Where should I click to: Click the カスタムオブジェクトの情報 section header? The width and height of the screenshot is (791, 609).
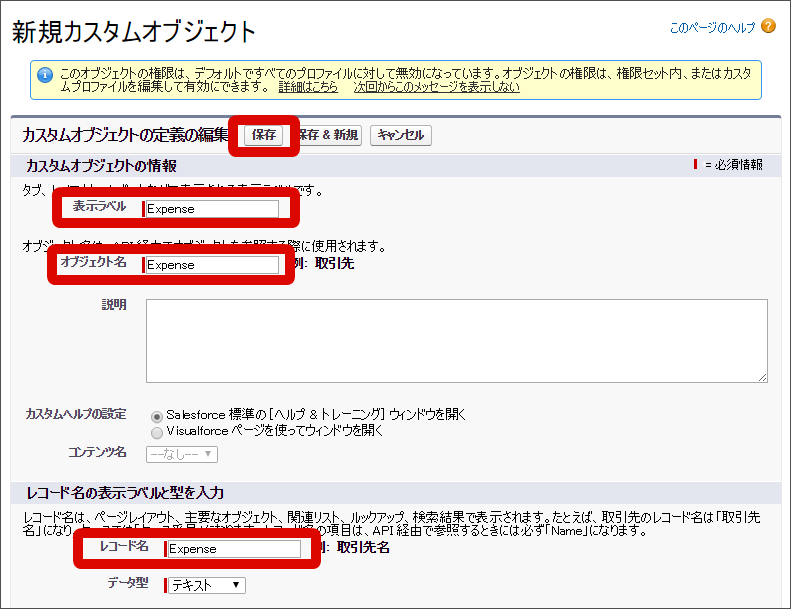101,166
